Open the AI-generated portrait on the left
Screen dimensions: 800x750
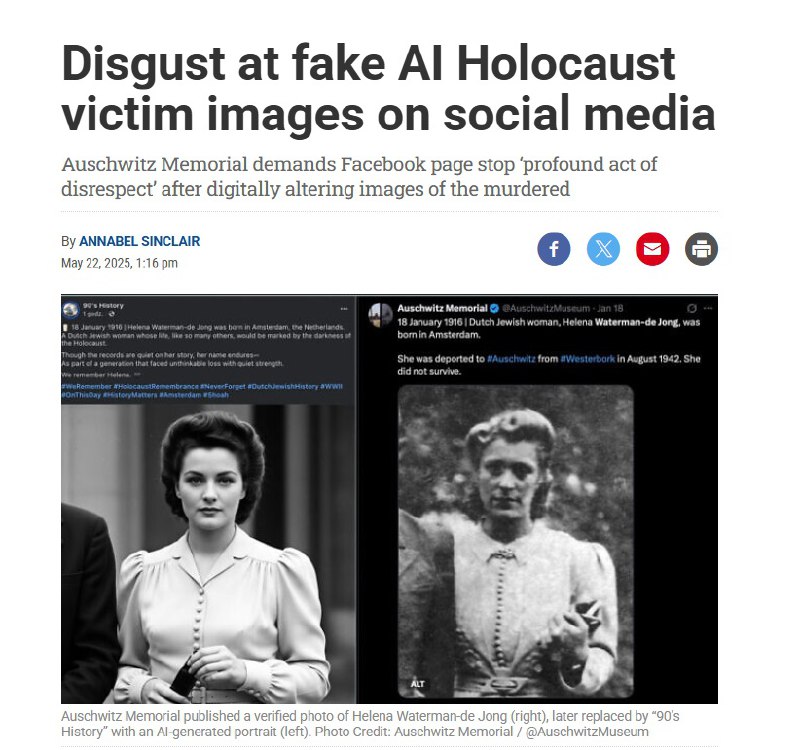[x=208, y=554]
